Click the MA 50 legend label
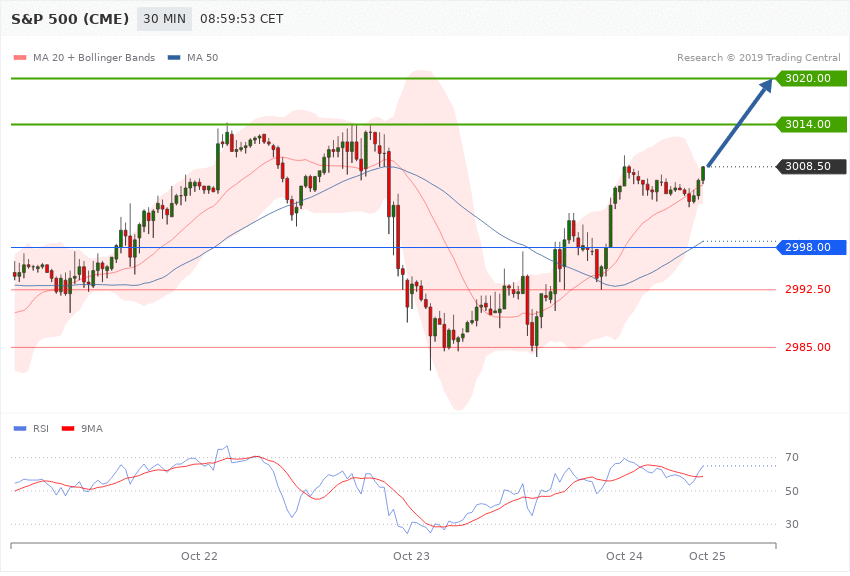 tap(203, 57)
